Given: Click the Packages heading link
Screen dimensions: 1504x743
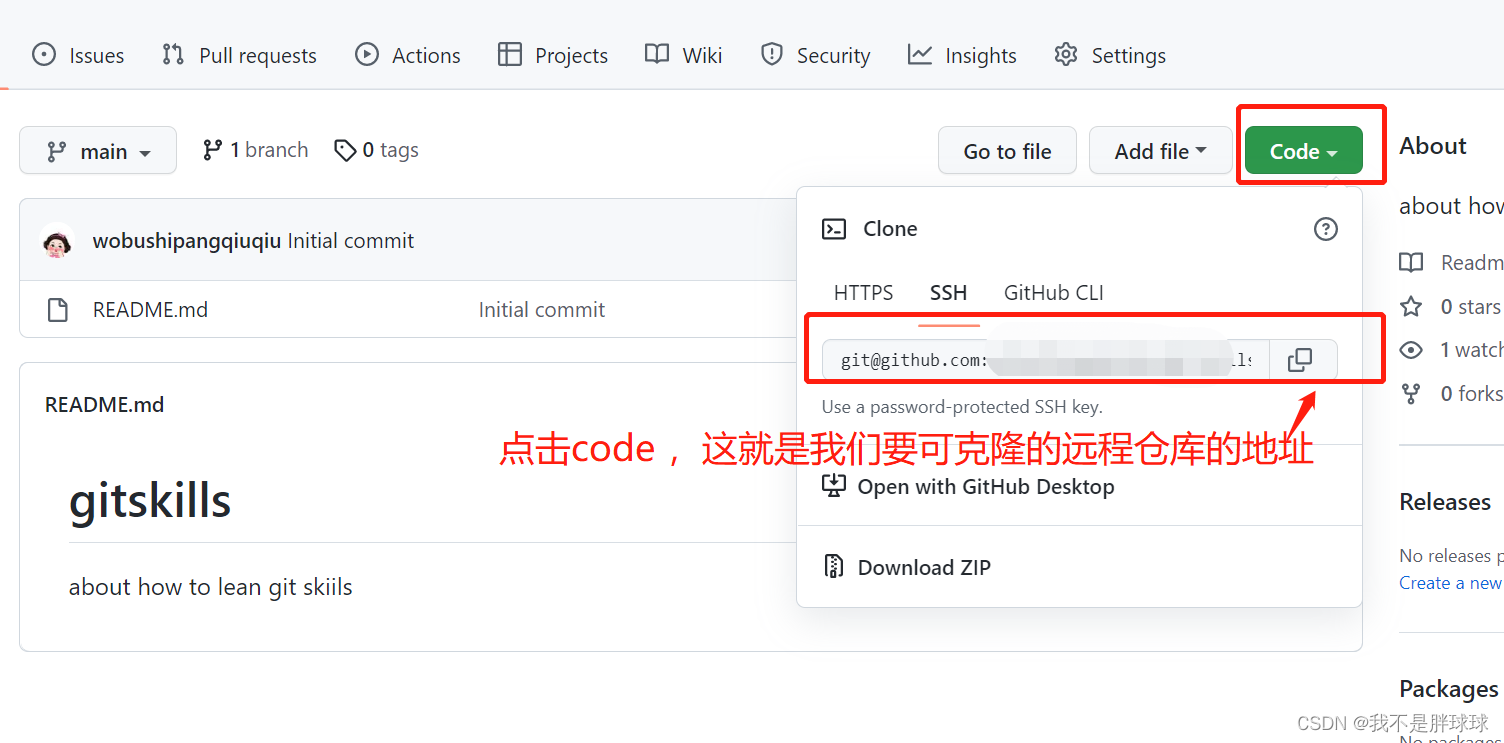Looking at the screenshot, I should pyautogui.click(x=1449, y=689).
